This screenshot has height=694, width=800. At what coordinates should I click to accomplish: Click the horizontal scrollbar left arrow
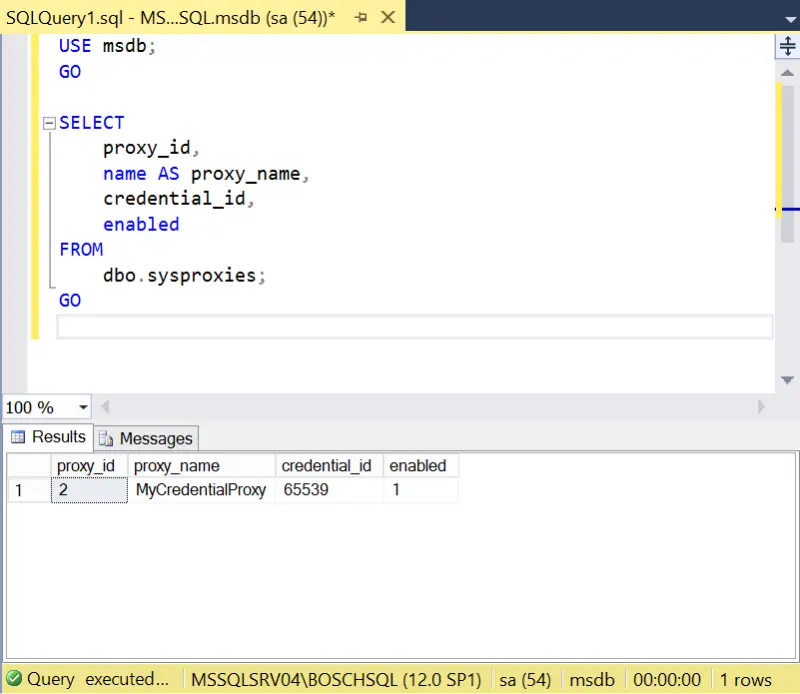105,407
